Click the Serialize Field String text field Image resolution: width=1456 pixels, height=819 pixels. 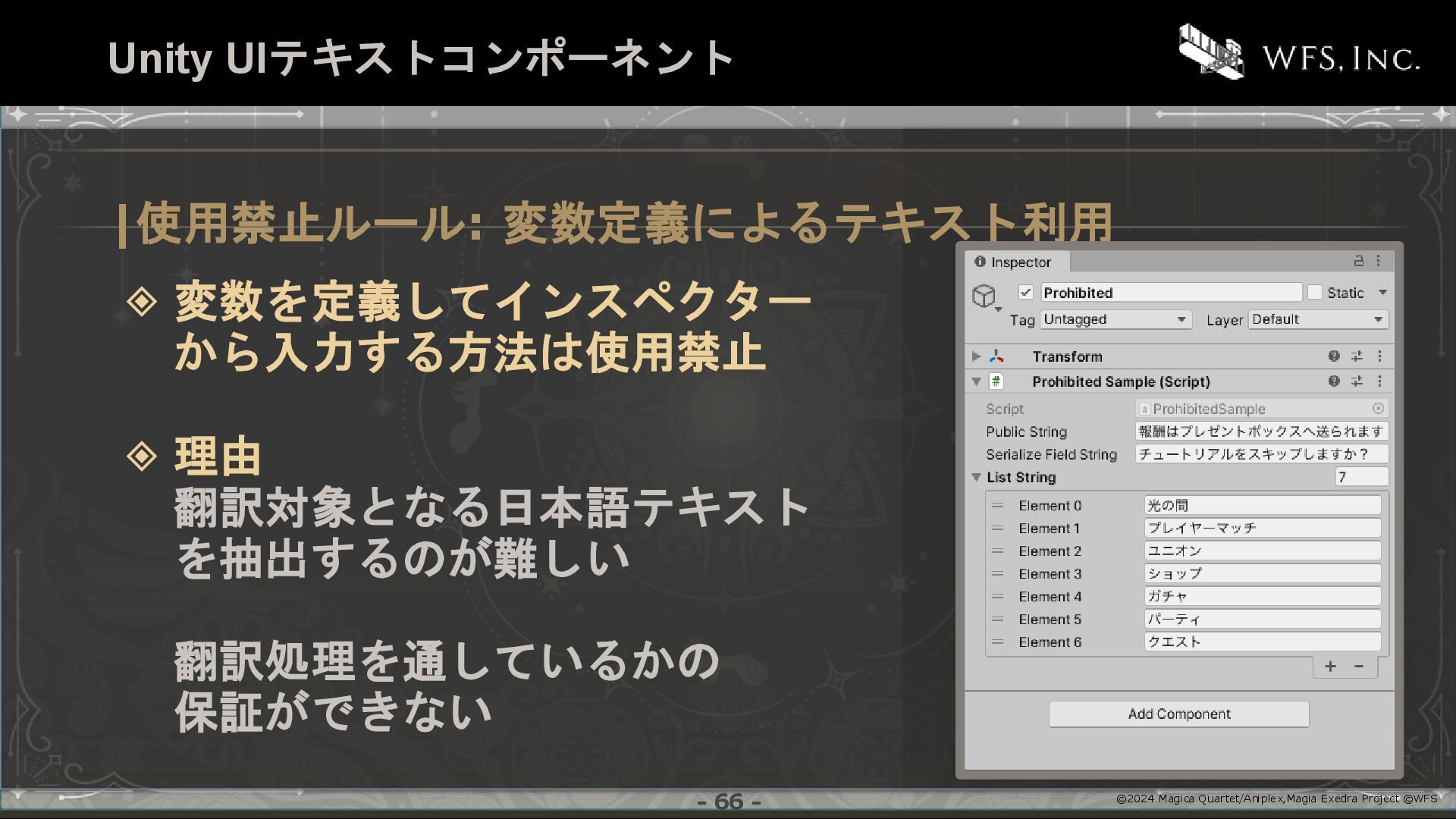(x=1262, y=454)
